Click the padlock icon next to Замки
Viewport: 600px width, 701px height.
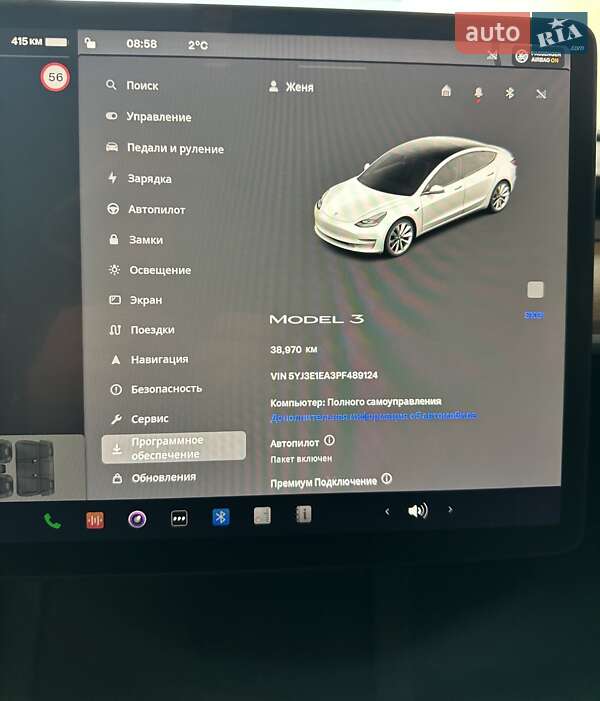pyautogui.click(x=114, y=239)
